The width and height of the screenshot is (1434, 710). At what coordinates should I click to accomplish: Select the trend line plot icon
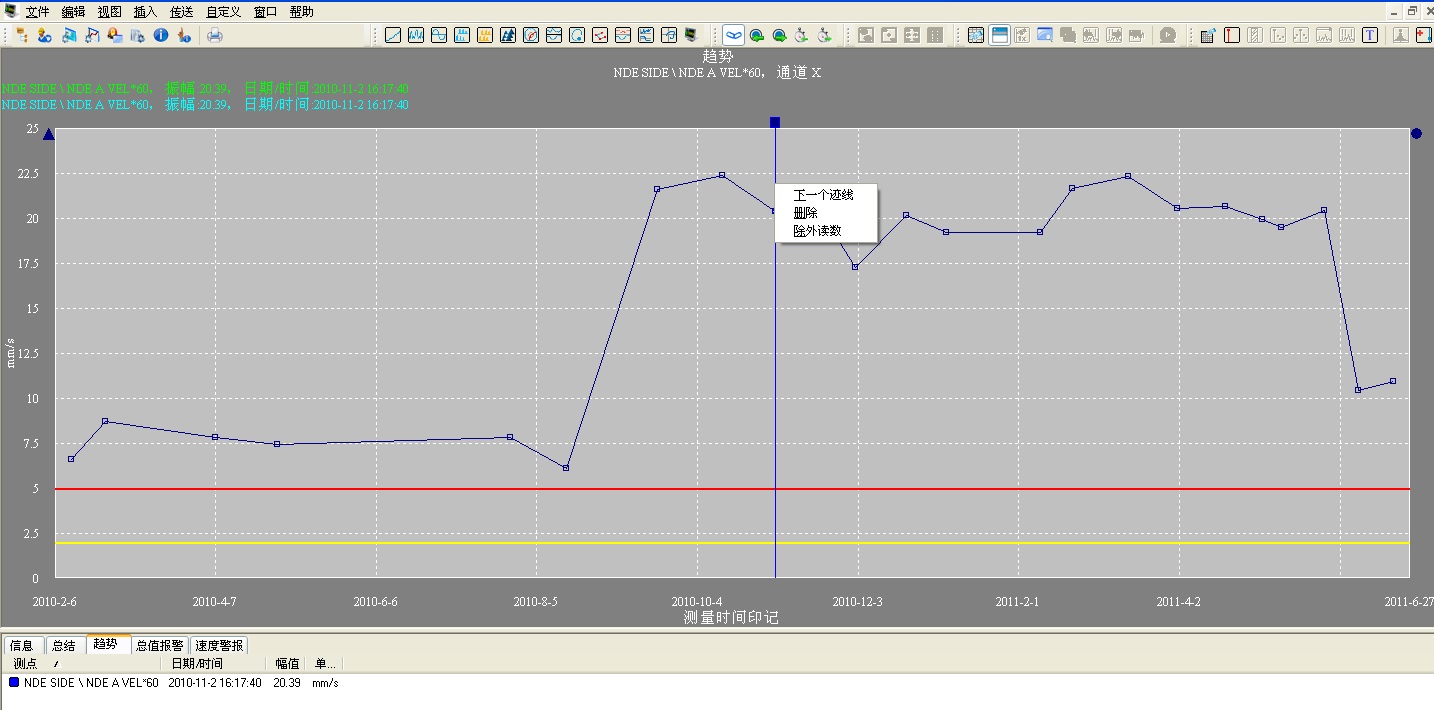tap(393, 35)
